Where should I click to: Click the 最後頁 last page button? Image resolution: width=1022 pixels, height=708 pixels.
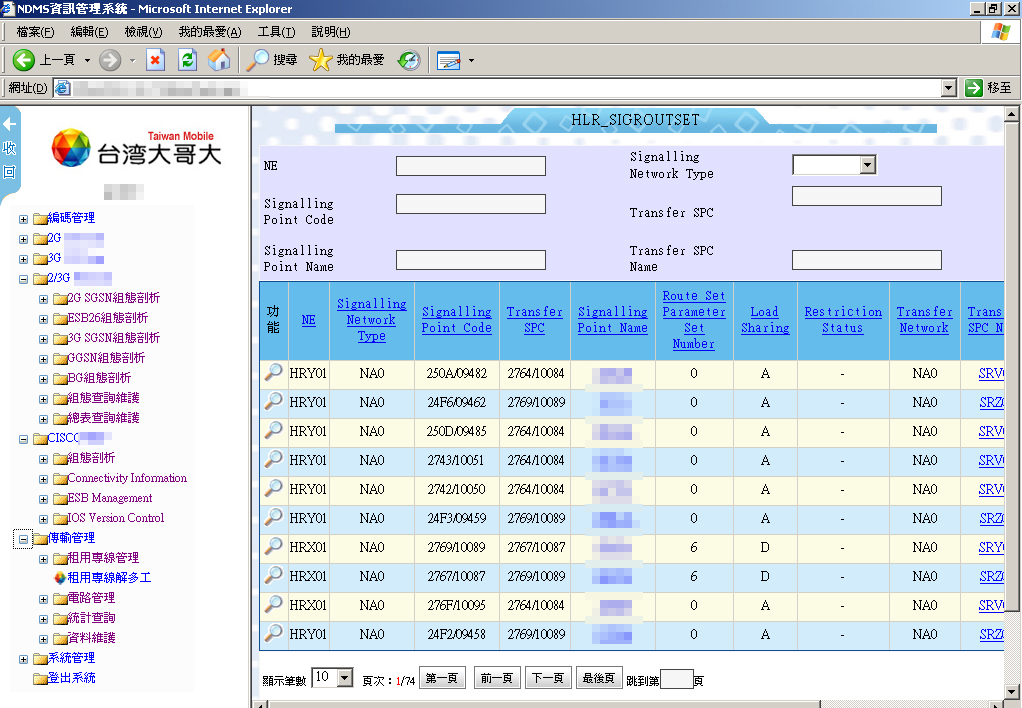pos(599,678)
